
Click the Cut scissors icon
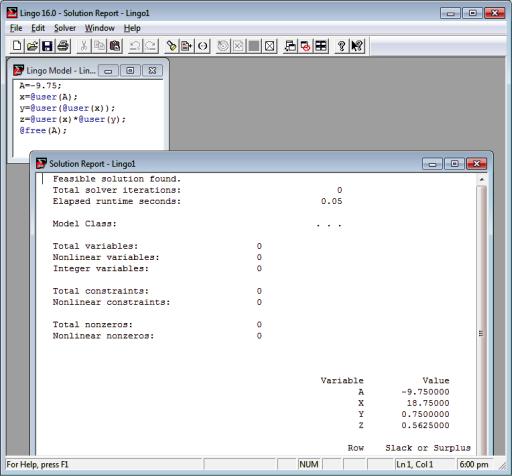pyautogui.click(x=84, y=46)
